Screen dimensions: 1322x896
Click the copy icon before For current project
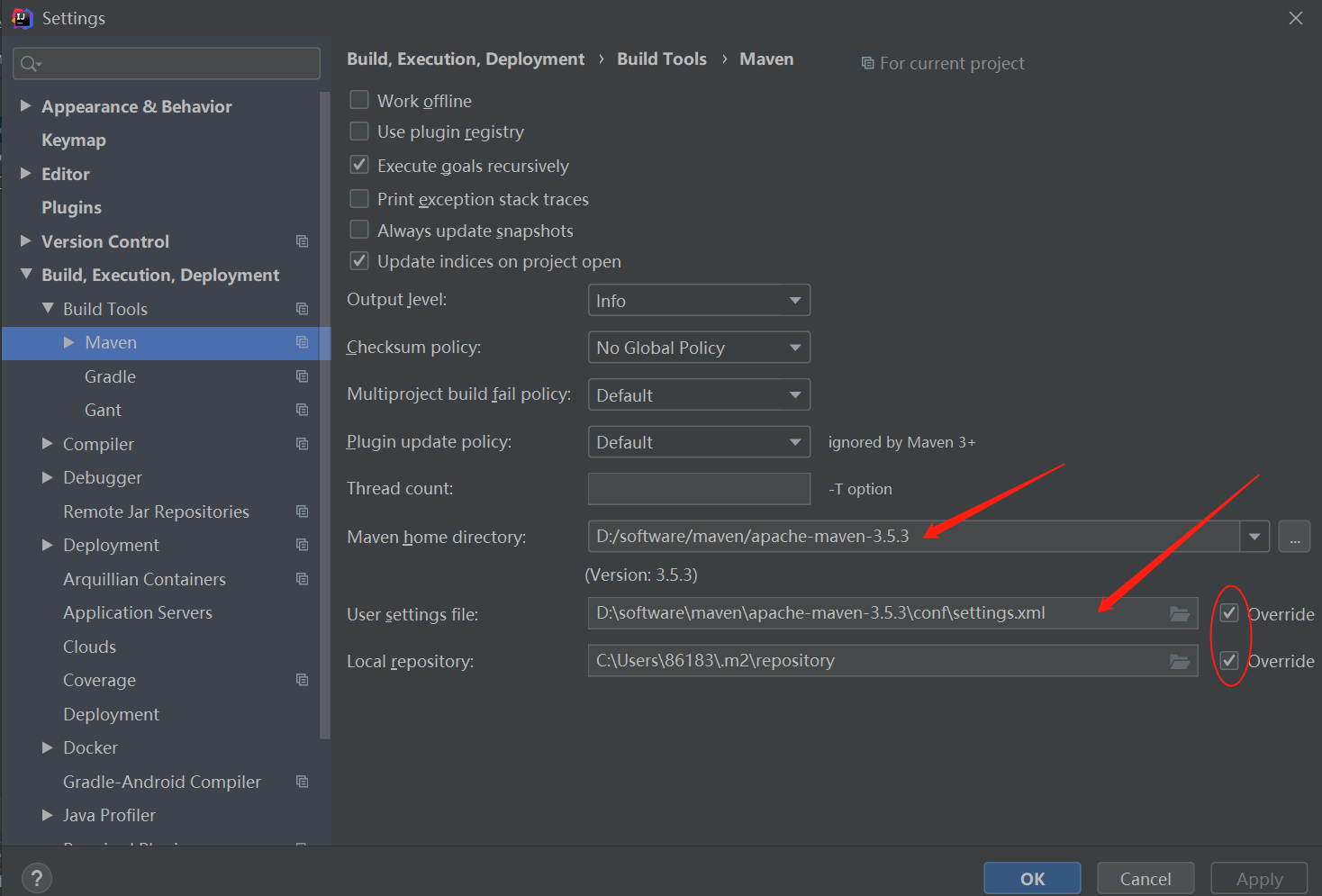pos(867,63)
